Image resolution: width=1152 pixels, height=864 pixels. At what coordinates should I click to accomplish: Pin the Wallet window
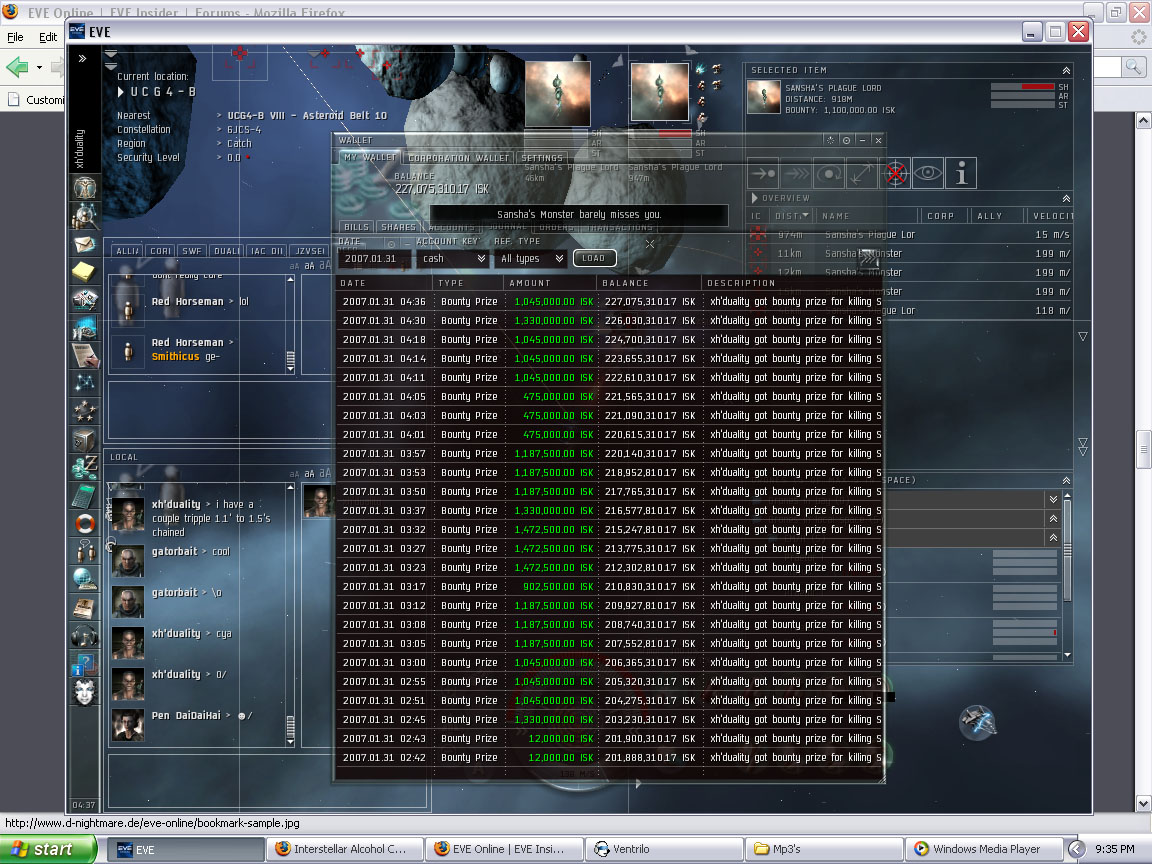point(846,140)
